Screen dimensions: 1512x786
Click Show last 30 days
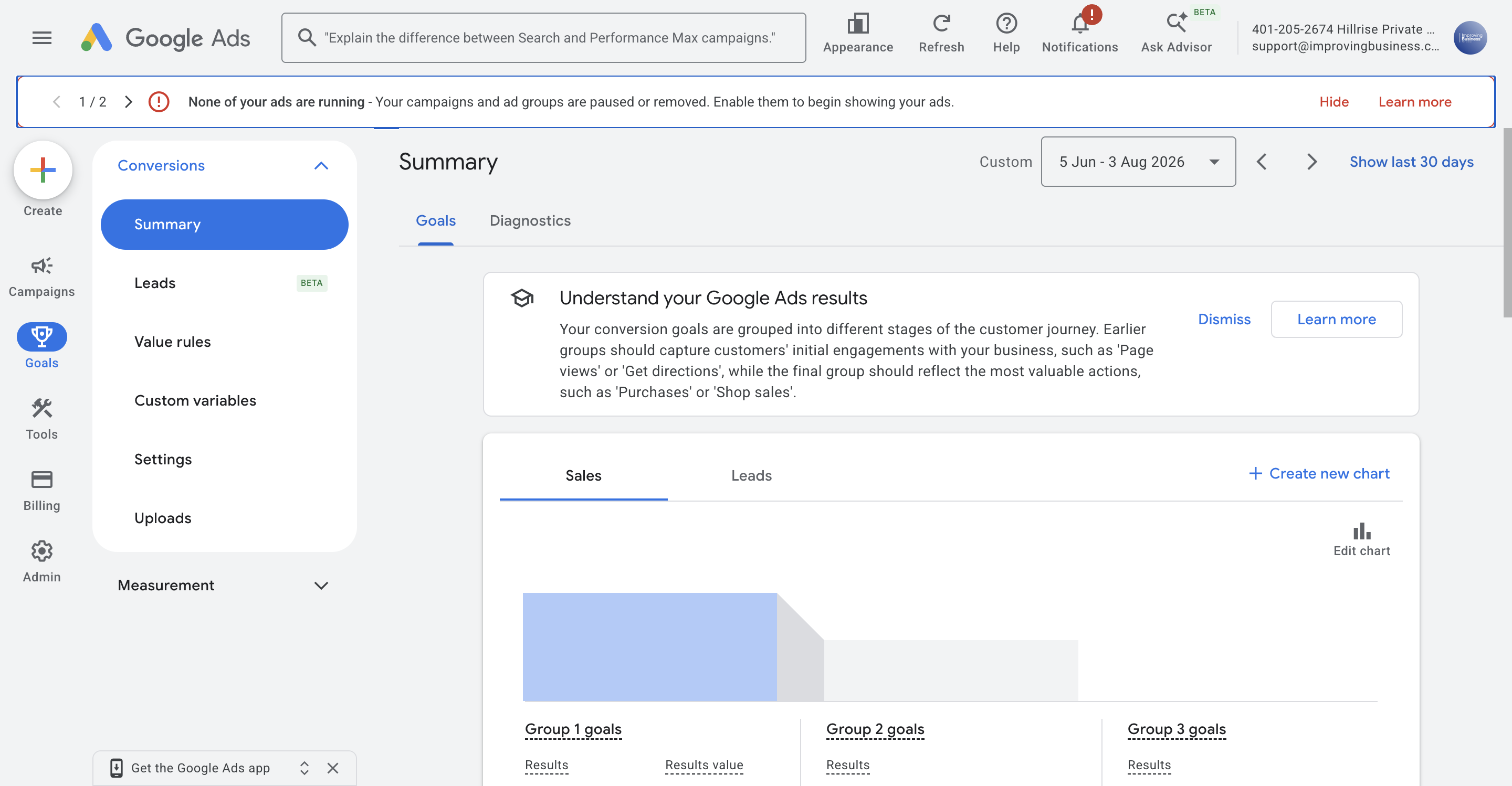(x=1411, y=162)
